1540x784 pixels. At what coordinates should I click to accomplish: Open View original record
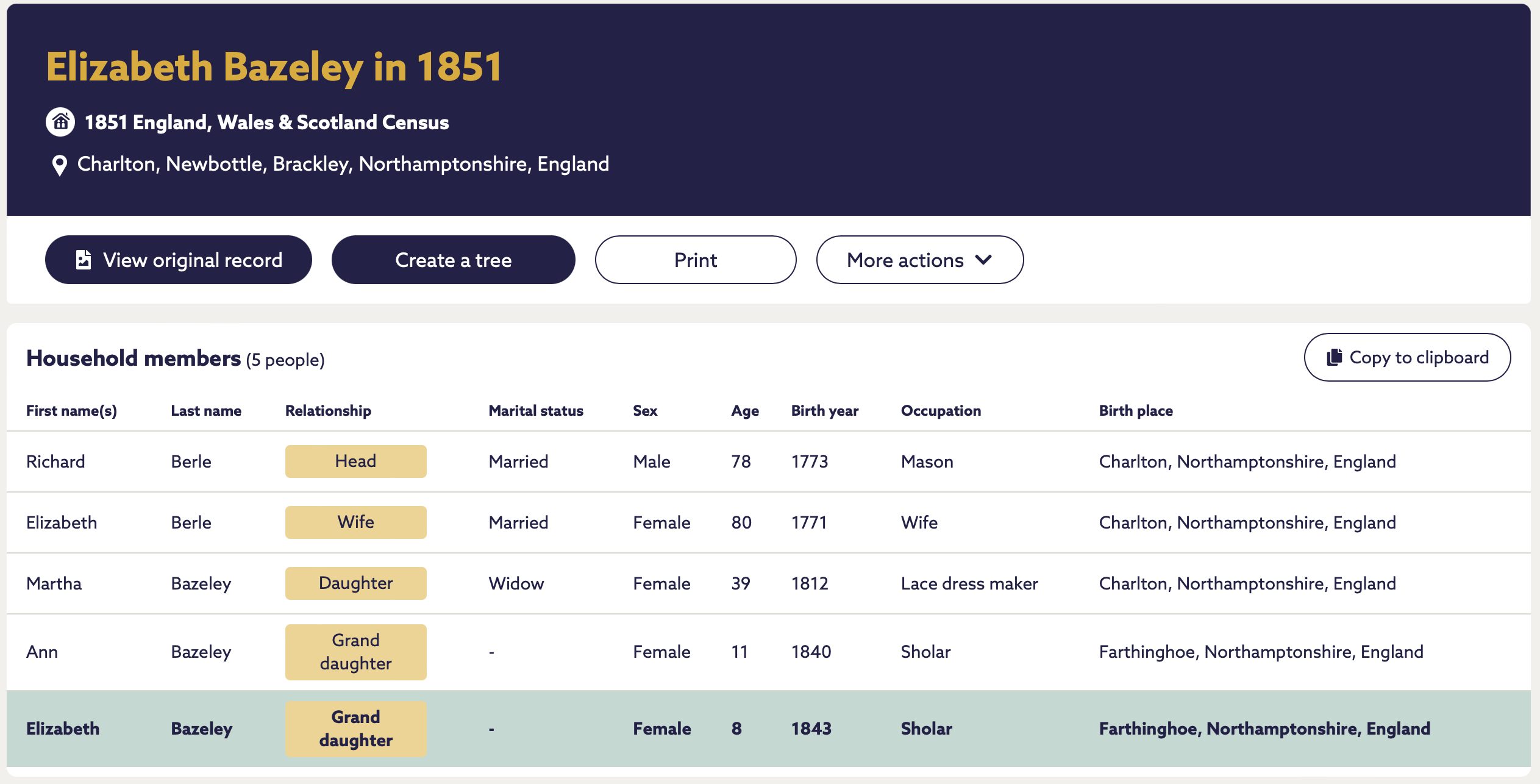pyautogui.click(x=179, y=260)
